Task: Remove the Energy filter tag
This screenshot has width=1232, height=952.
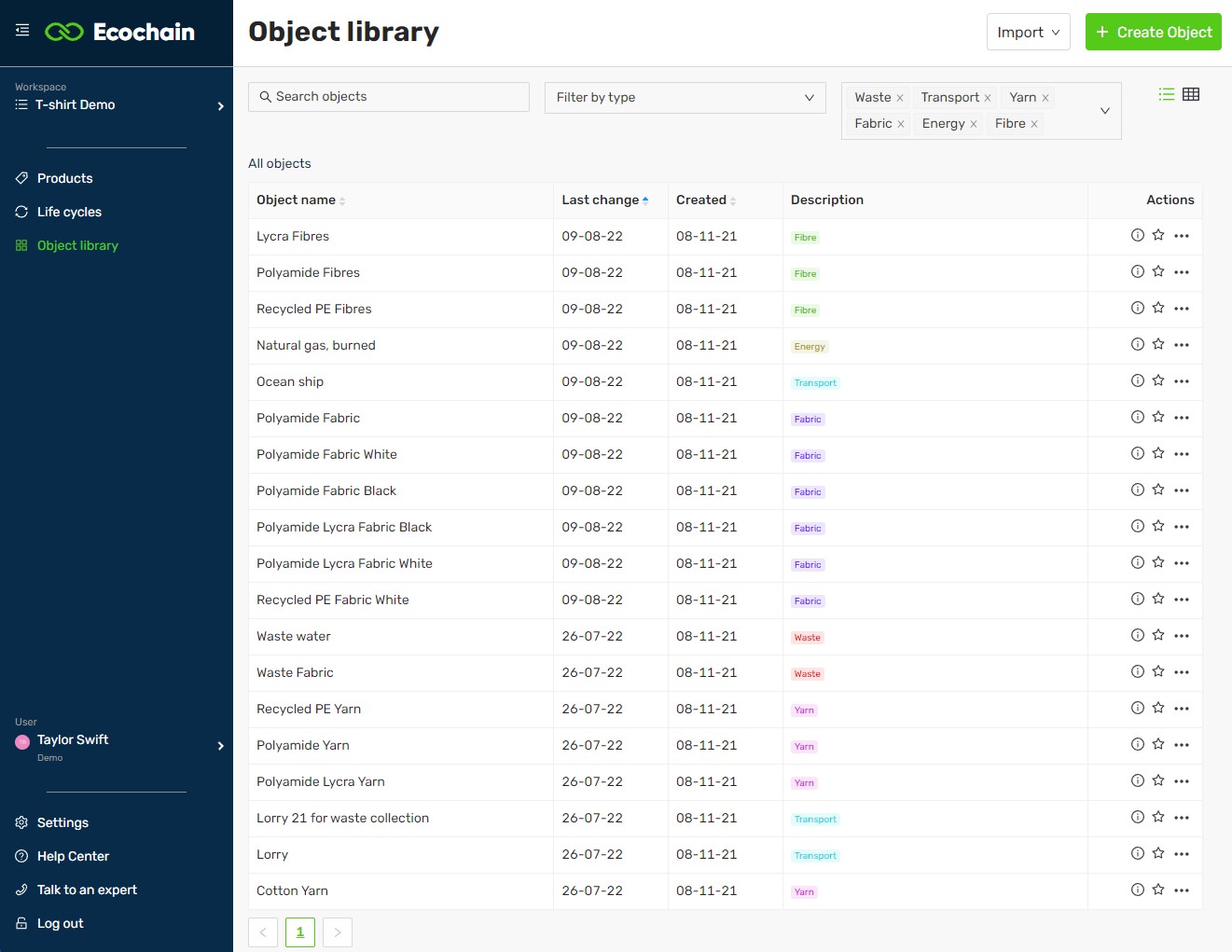Action: click(x=974, y=123)
